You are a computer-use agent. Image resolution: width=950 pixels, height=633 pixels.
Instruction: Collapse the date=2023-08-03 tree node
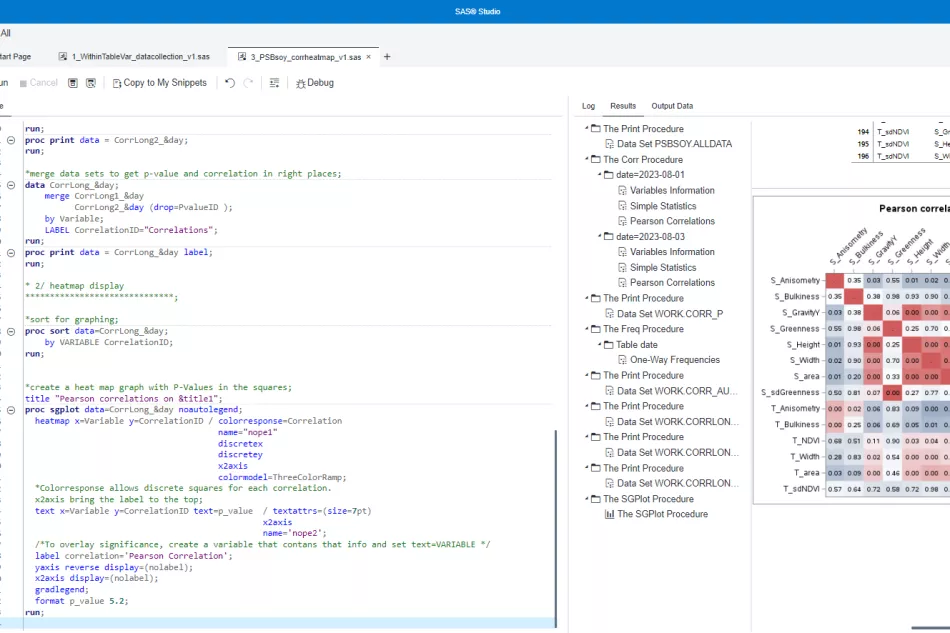600,236
